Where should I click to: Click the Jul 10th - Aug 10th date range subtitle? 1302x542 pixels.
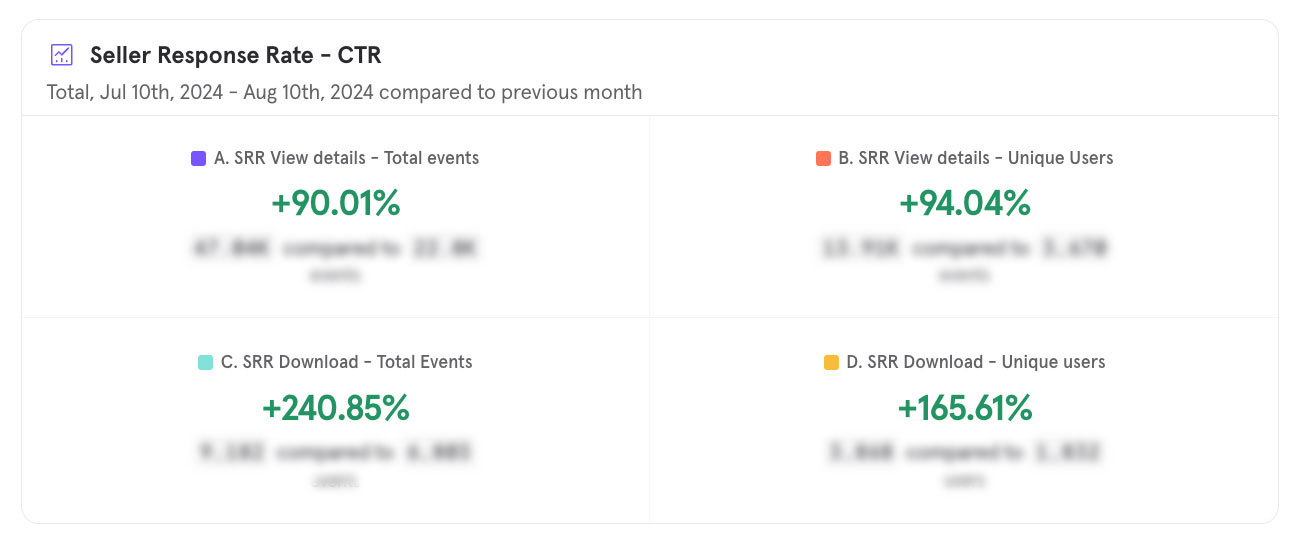click(344, 92)
